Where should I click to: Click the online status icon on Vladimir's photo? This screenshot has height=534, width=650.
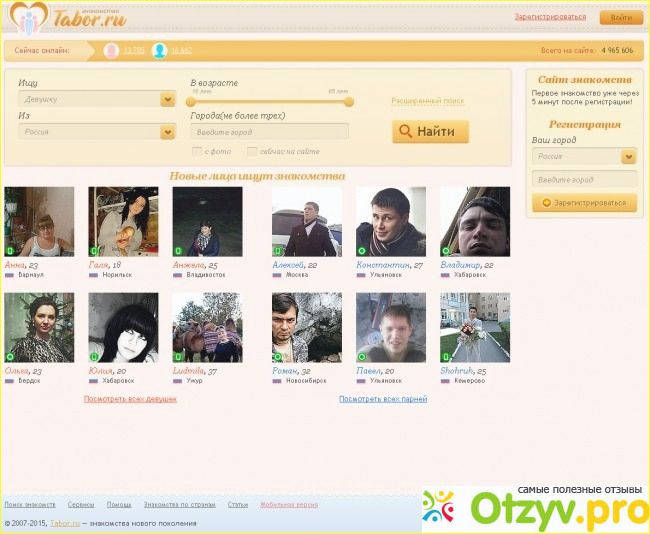tap(446, 250)
